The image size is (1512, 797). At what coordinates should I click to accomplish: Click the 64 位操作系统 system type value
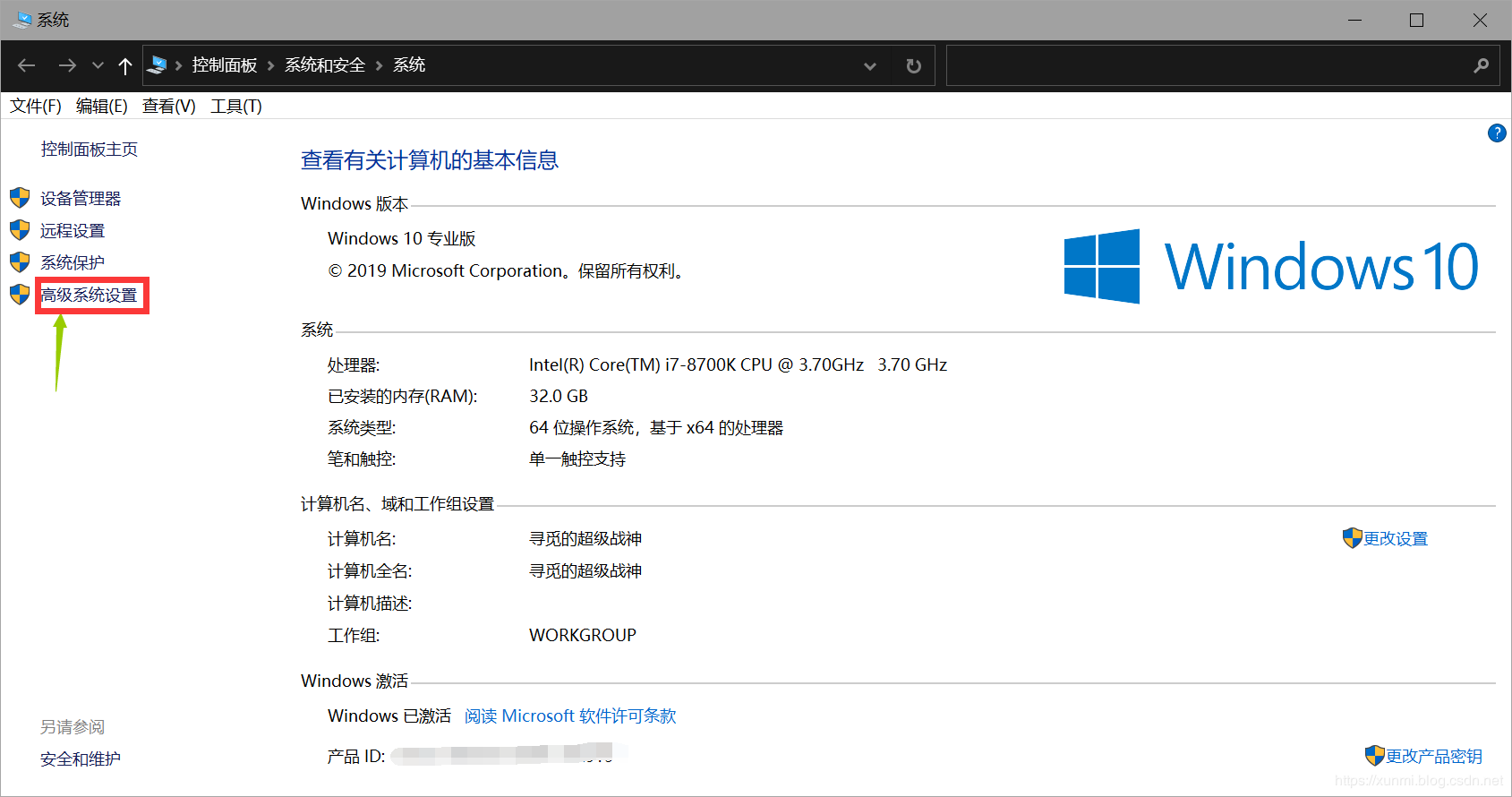[656, 428]
